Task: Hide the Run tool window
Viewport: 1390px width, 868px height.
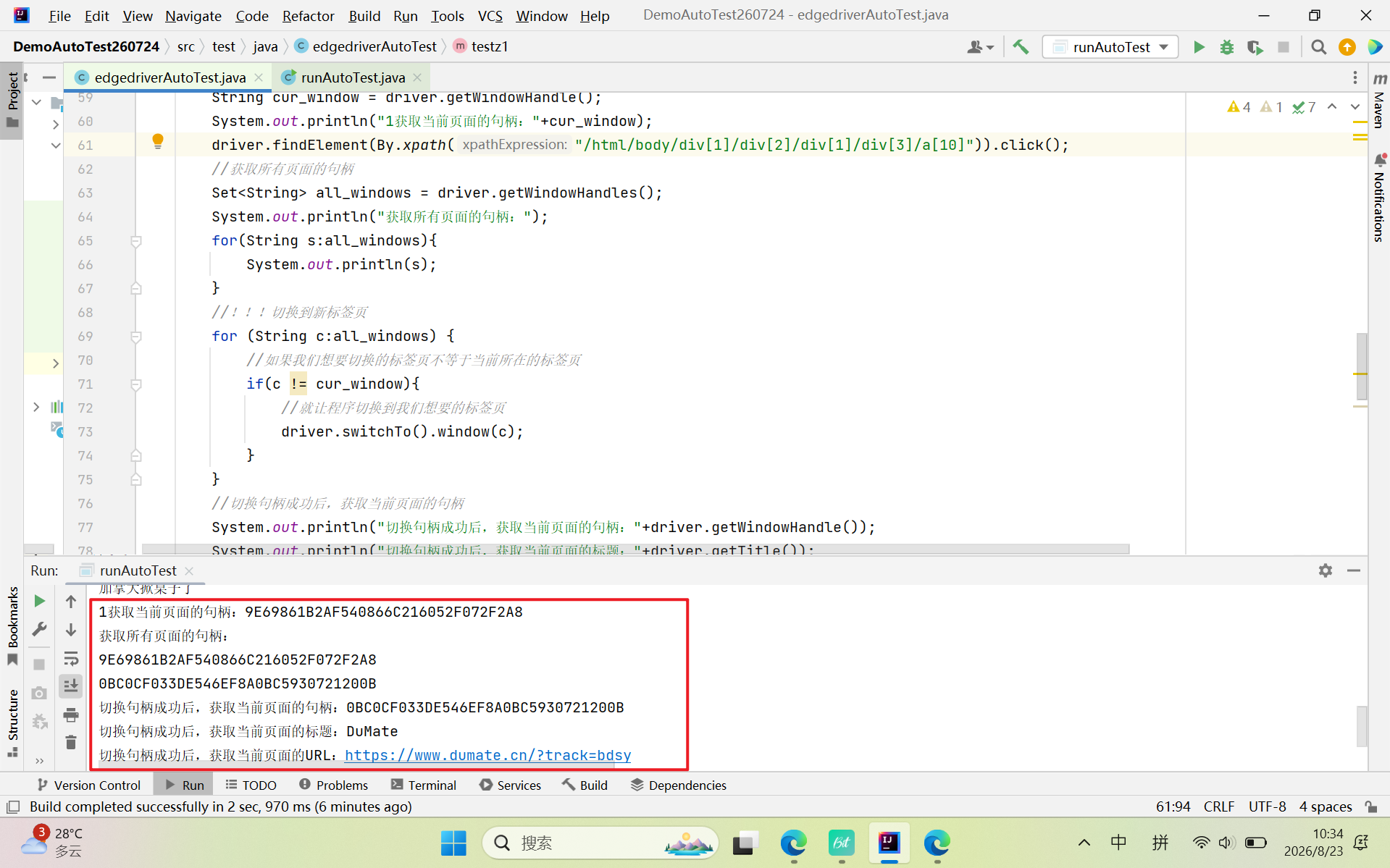Action: [x=1354, y=570]
